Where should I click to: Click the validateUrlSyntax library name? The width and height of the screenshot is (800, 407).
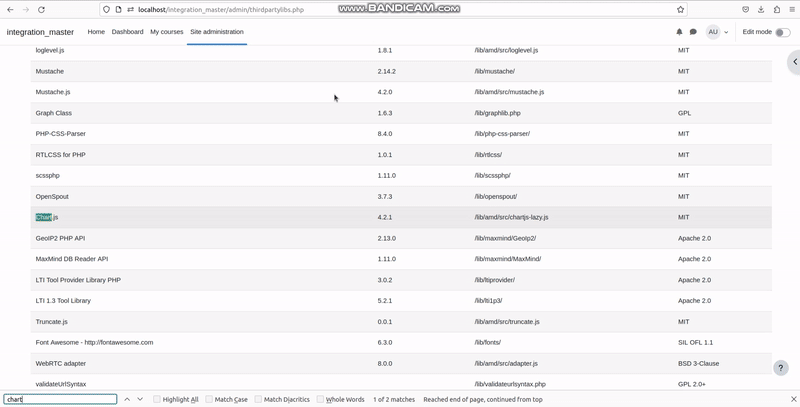tap(61, 384)
